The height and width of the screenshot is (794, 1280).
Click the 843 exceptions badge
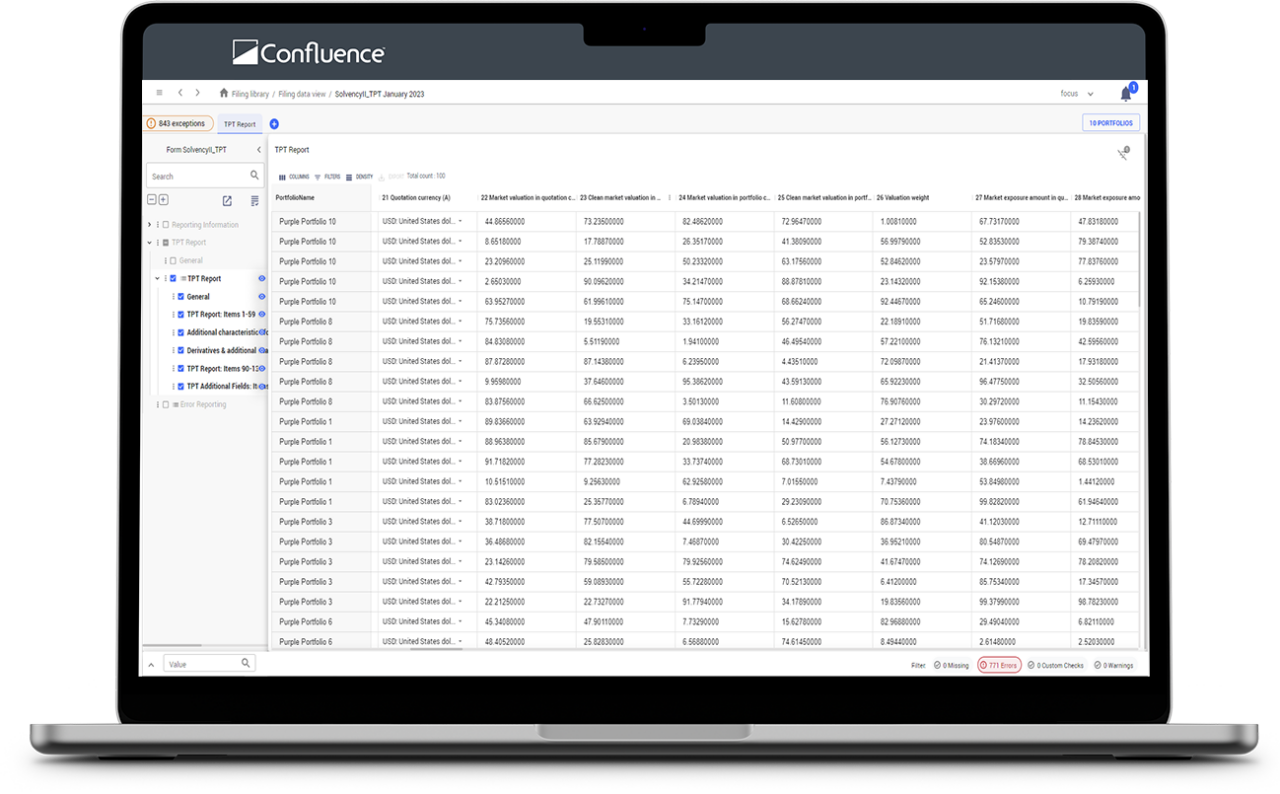coord(178,122)
